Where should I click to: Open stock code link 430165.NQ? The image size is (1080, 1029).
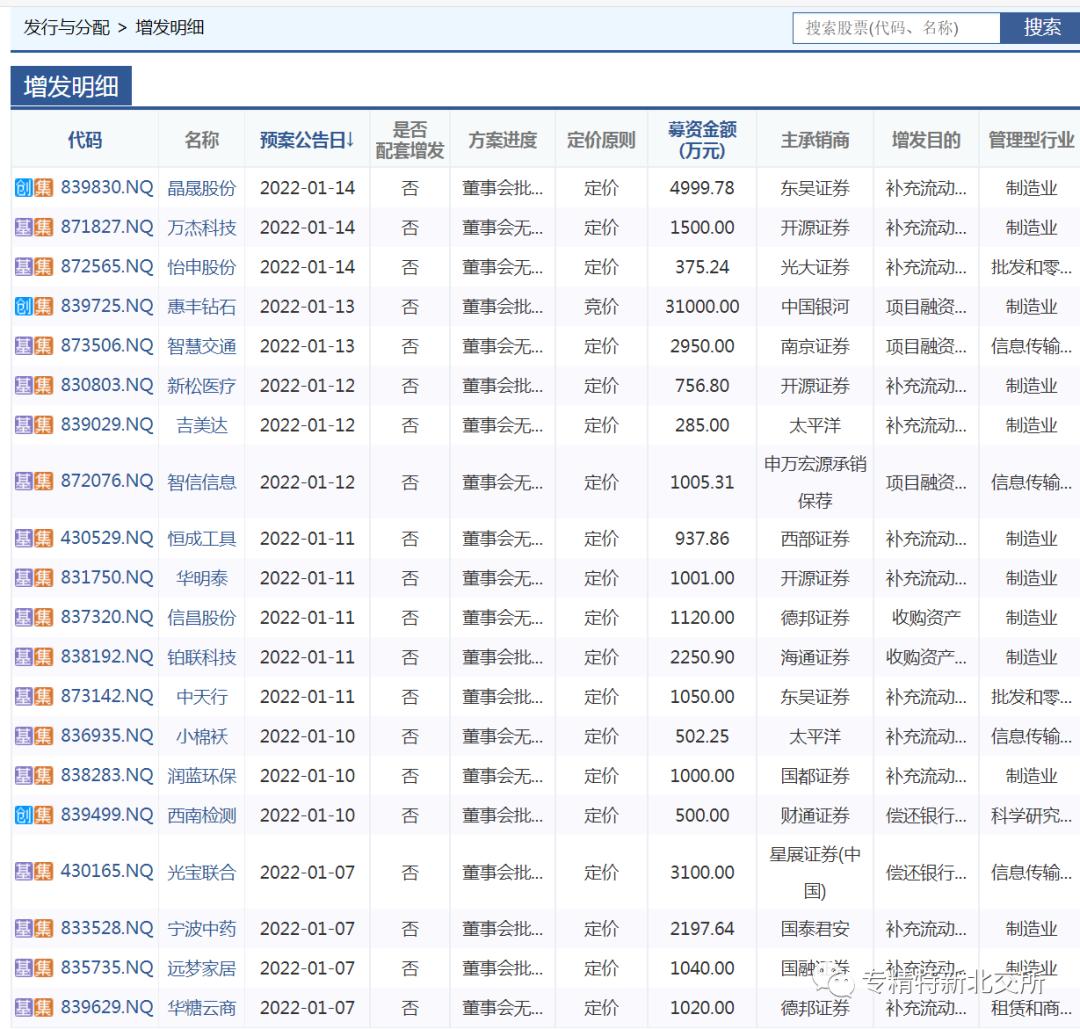pos(107,871)
